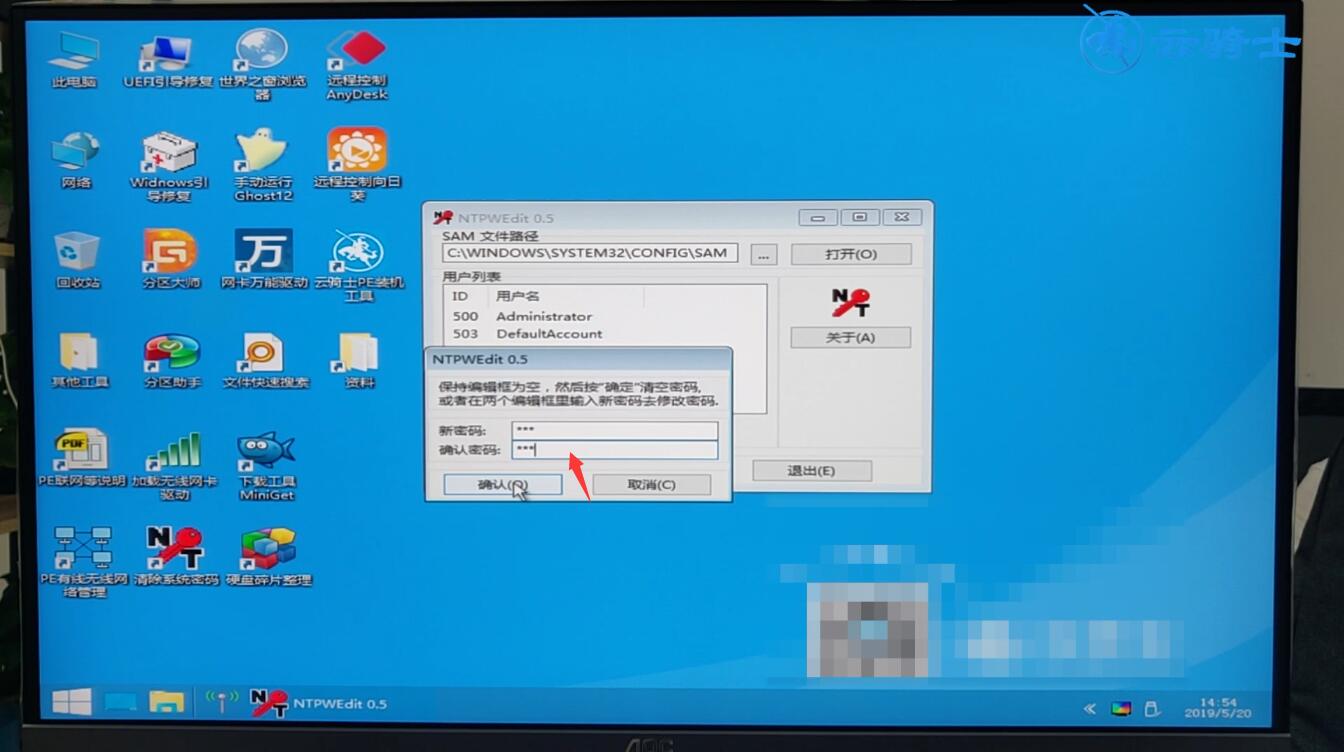Screen dimensions: 1344x752
Task: Launch the 分区大师 partition tool
Action: point(170,260)
